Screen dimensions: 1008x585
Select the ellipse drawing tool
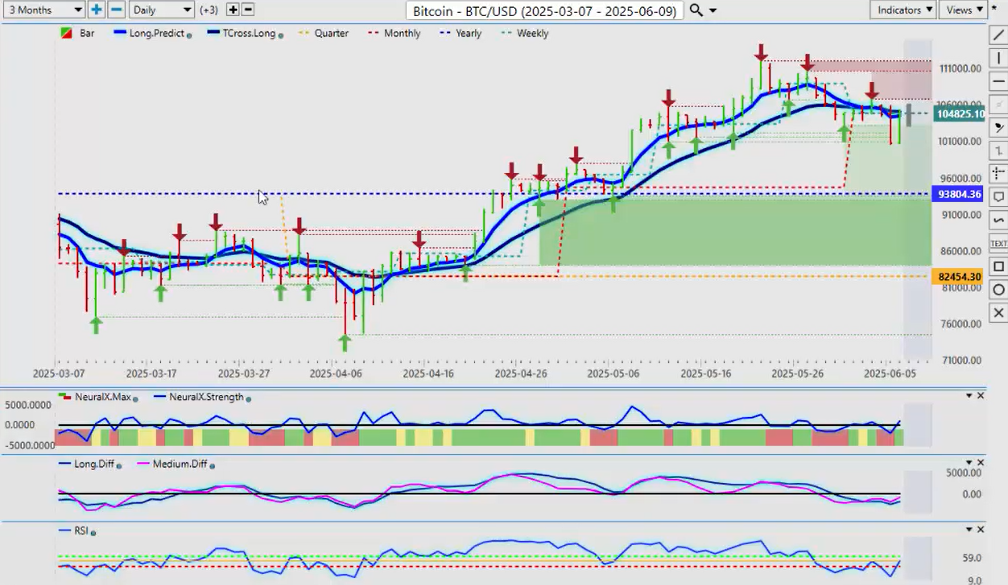(998, 289)
